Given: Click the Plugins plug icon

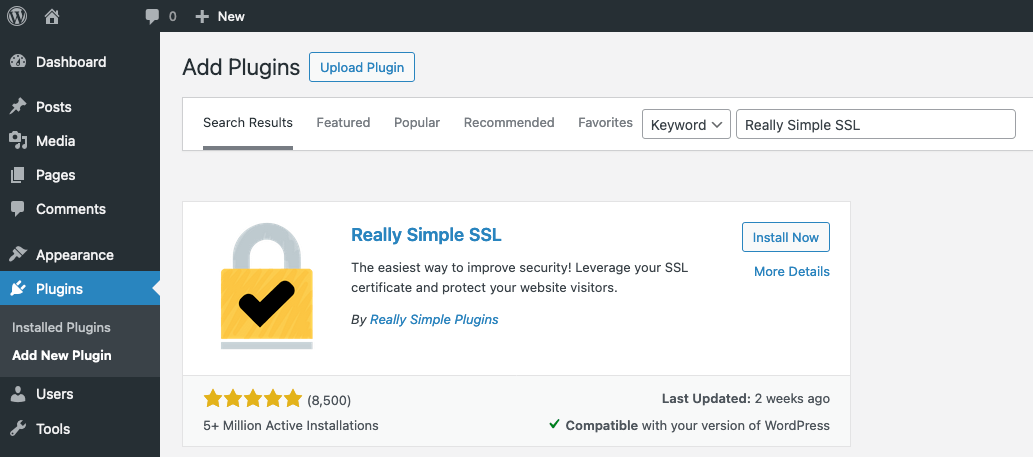Looking at the screenshot, I should click(x=18, y=288).
